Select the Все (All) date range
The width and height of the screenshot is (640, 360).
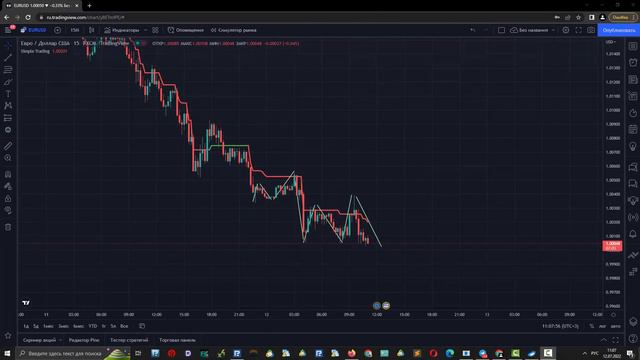pyautogui.click(x=124, y=326)
